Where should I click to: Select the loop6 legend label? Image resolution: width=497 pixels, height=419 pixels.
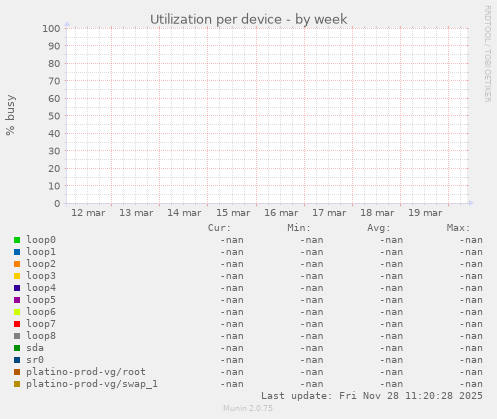pos(41,312)
